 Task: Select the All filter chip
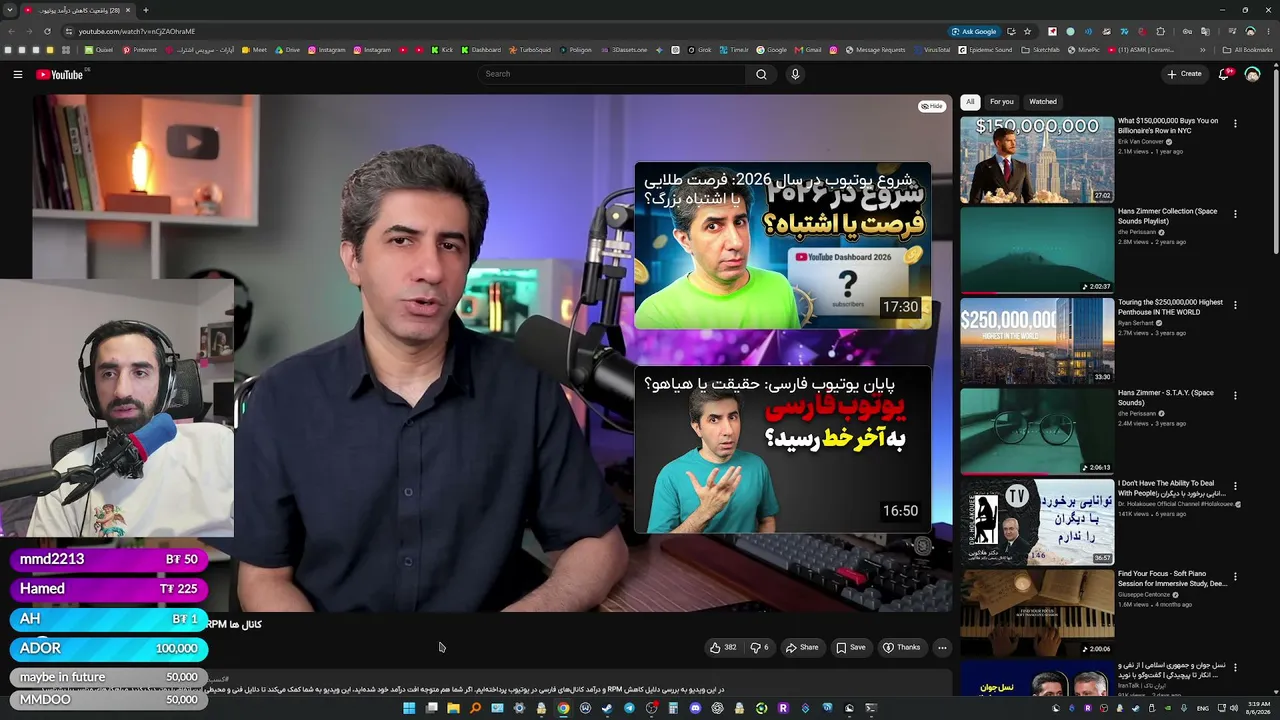coord(970,102)
